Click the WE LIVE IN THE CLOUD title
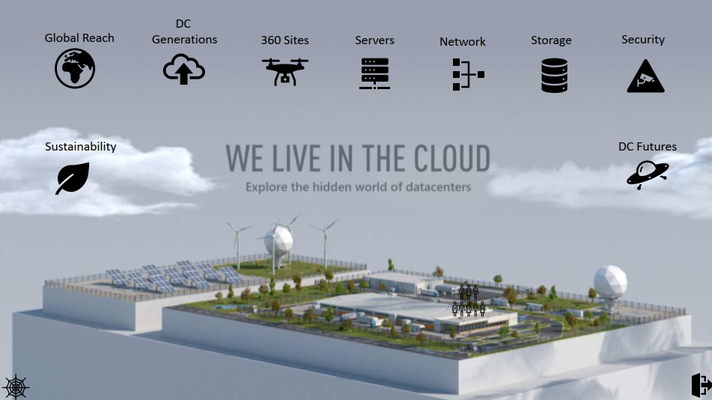712x400 pixels. (x=358, y=158)
